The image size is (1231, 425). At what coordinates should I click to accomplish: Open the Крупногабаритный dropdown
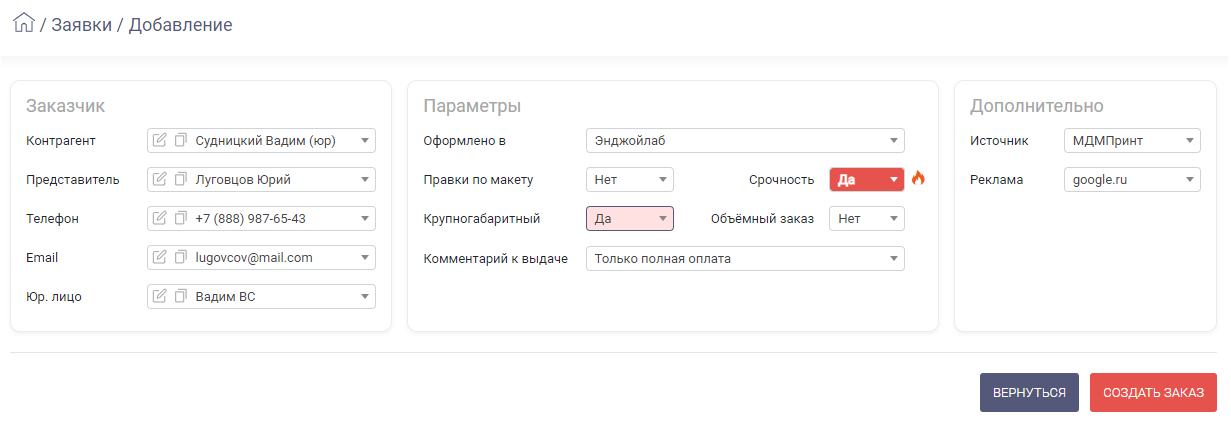tap(630, 219)
